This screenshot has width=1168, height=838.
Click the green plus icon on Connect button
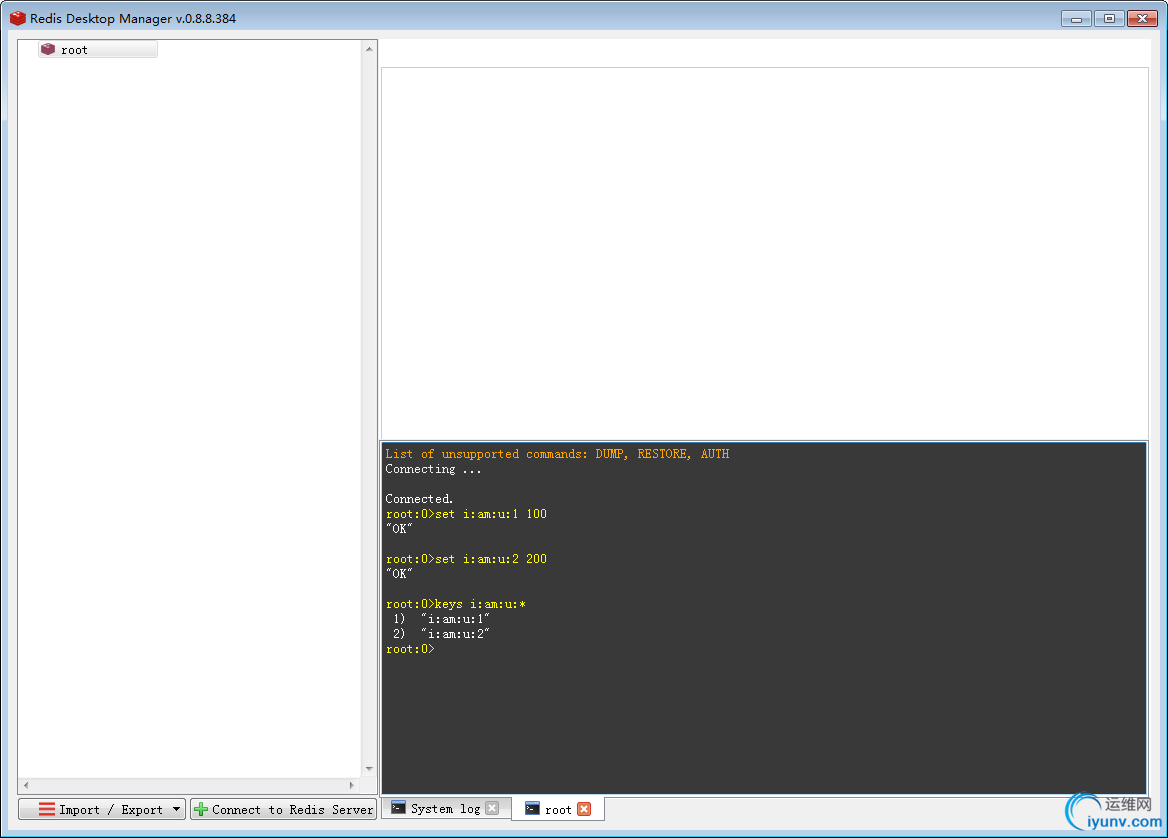pos(201,809)
